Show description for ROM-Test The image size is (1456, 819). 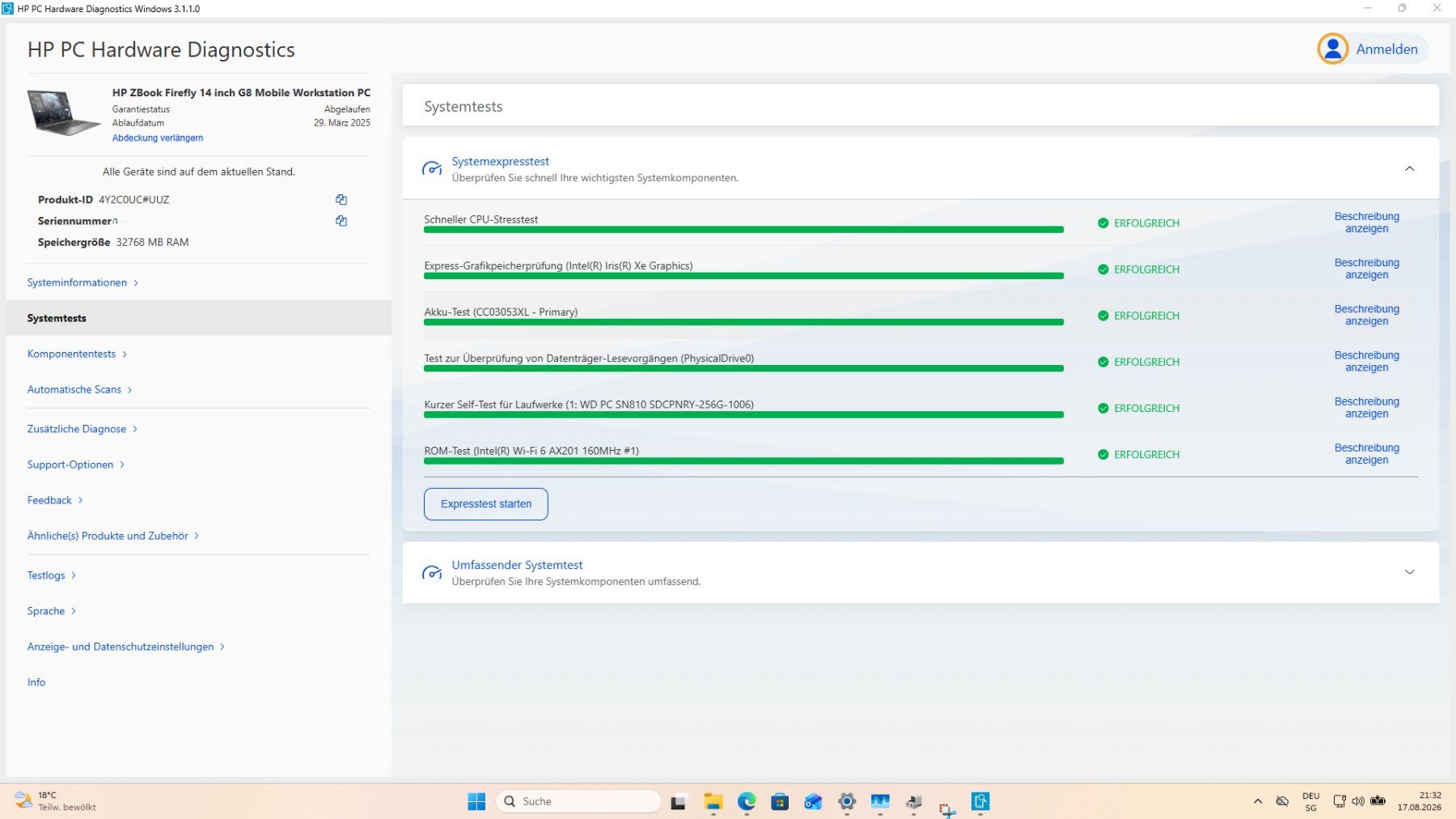click(x=1366, y=453)
